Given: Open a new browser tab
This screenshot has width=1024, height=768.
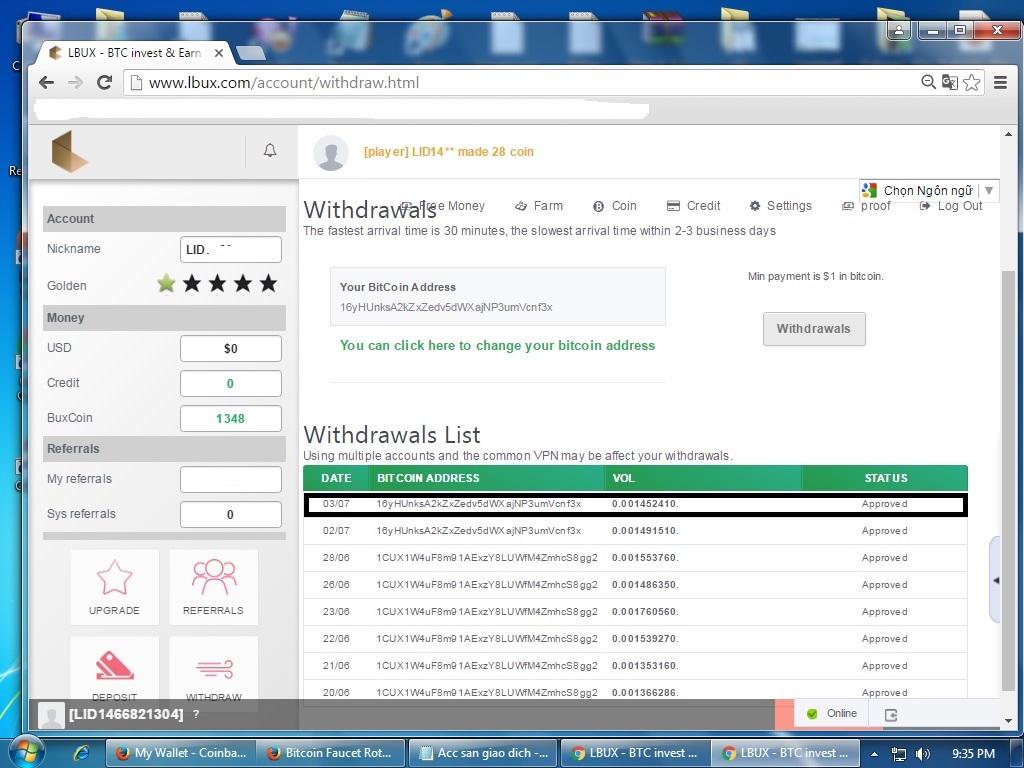Looking at the screenshot, I should point(251,53).
